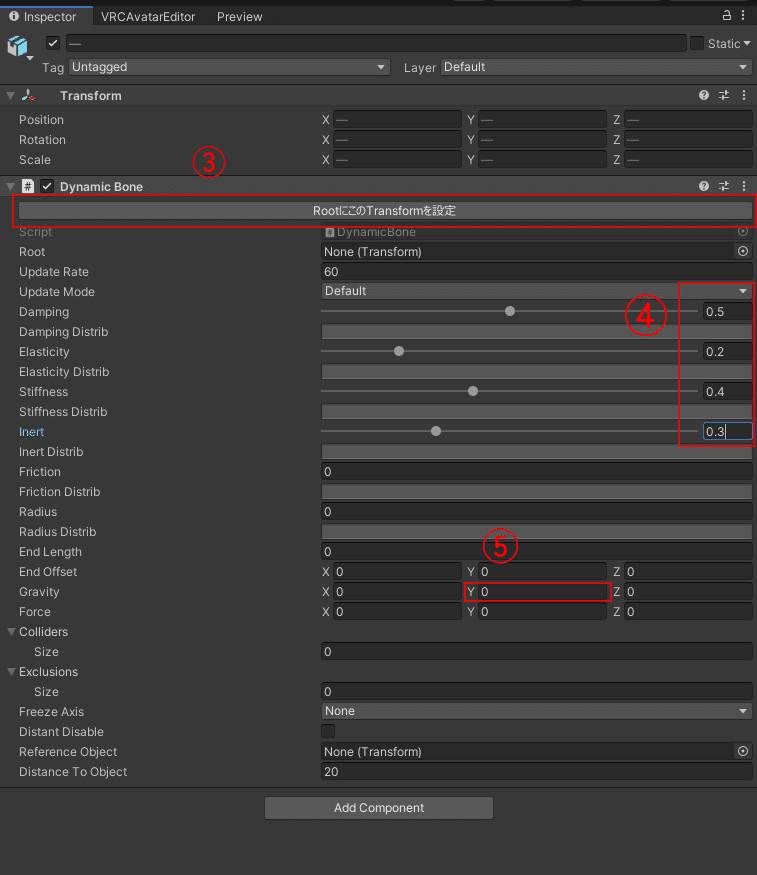Image resolution: width=757 pixels, height=875 pixels.
Task: Click the Rotation Y field
Action: [x=542, y=140]
